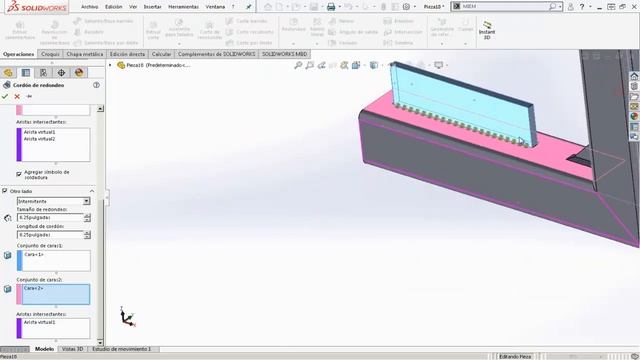
Task: Click the Longitud de cordón value field
Action: [50, 235]
